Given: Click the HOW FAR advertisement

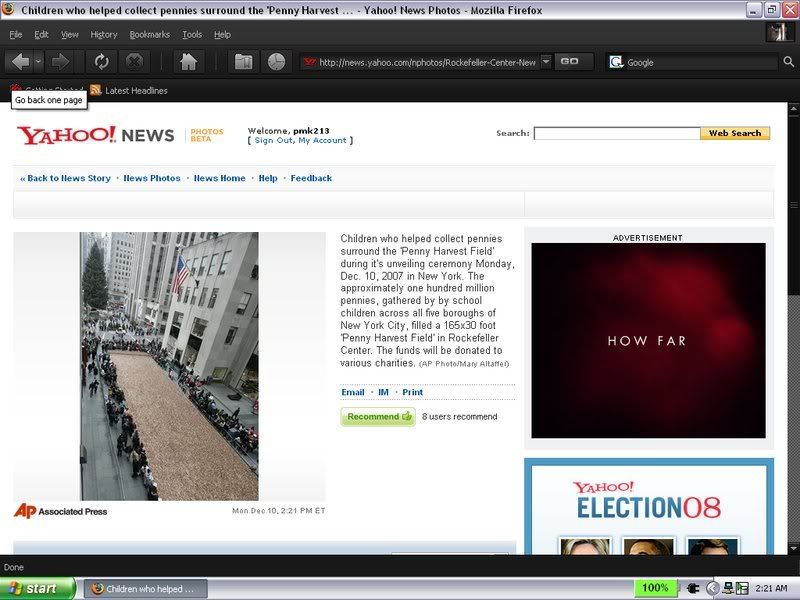Looking at the screenshot, I should (x=648, y=340).
